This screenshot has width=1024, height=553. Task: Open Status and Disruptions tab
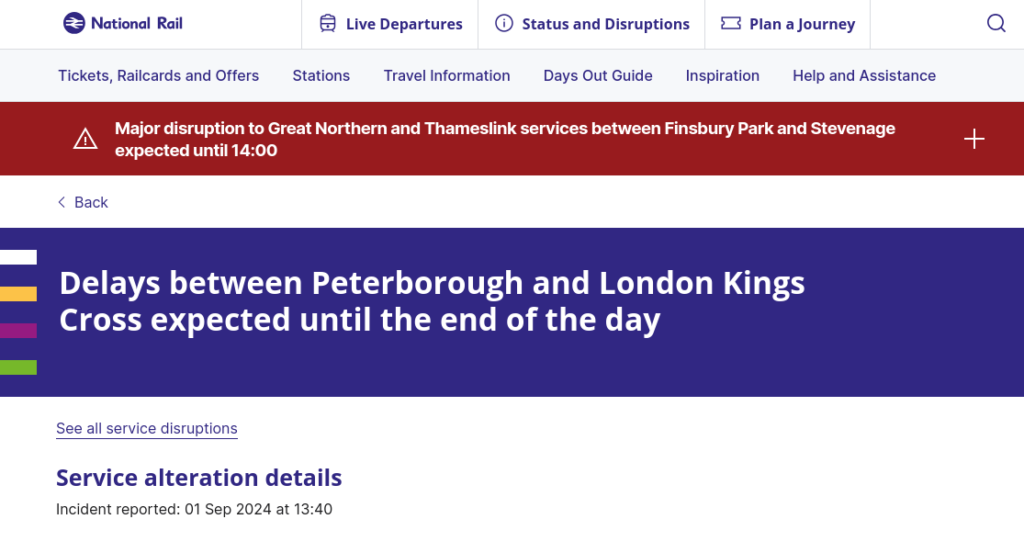coord(592,24)
